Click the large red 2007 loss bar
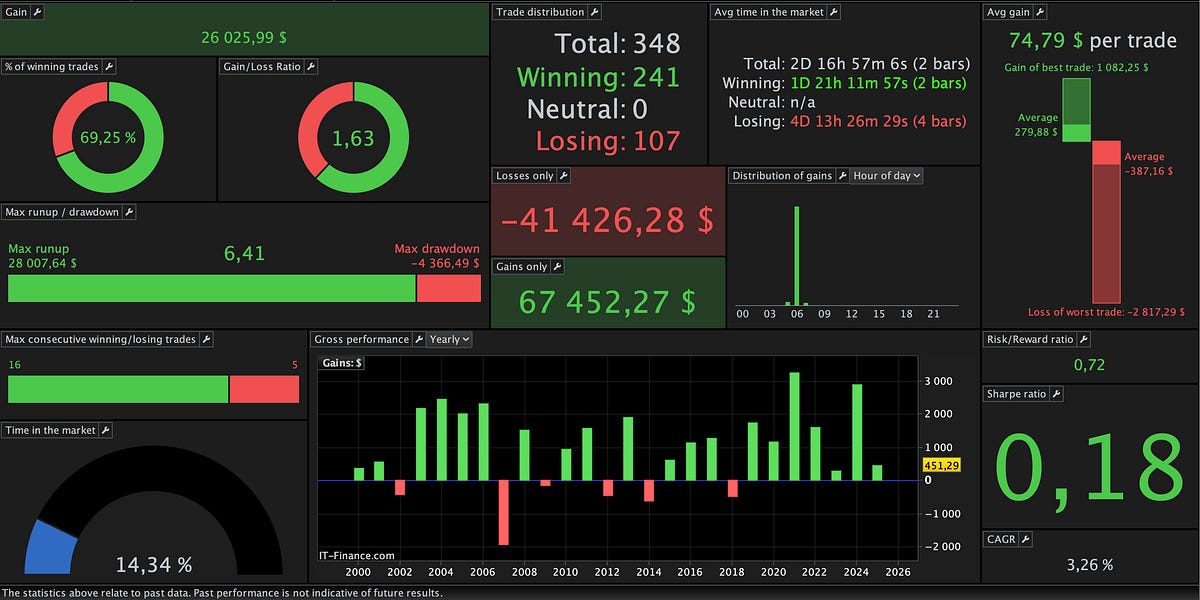 pos(504,512)
